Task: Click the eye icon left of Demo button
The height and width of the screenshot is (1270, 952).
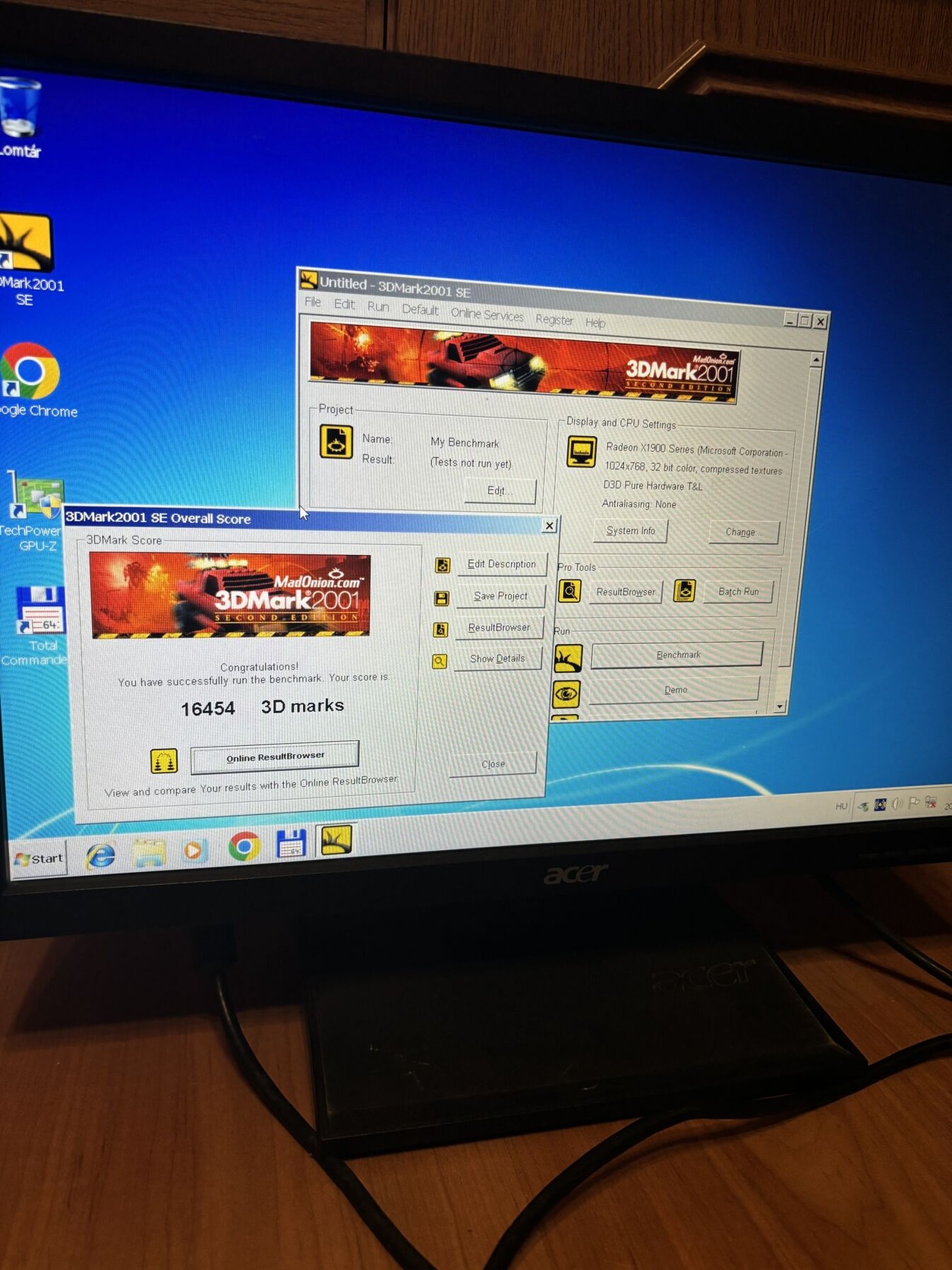Action: (x=566, y=693)
